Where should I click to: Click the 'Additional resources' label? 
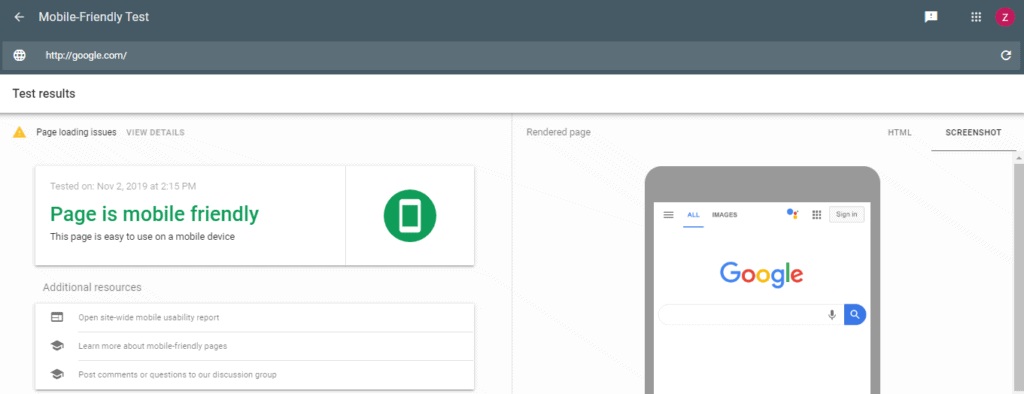click(92, 287)
